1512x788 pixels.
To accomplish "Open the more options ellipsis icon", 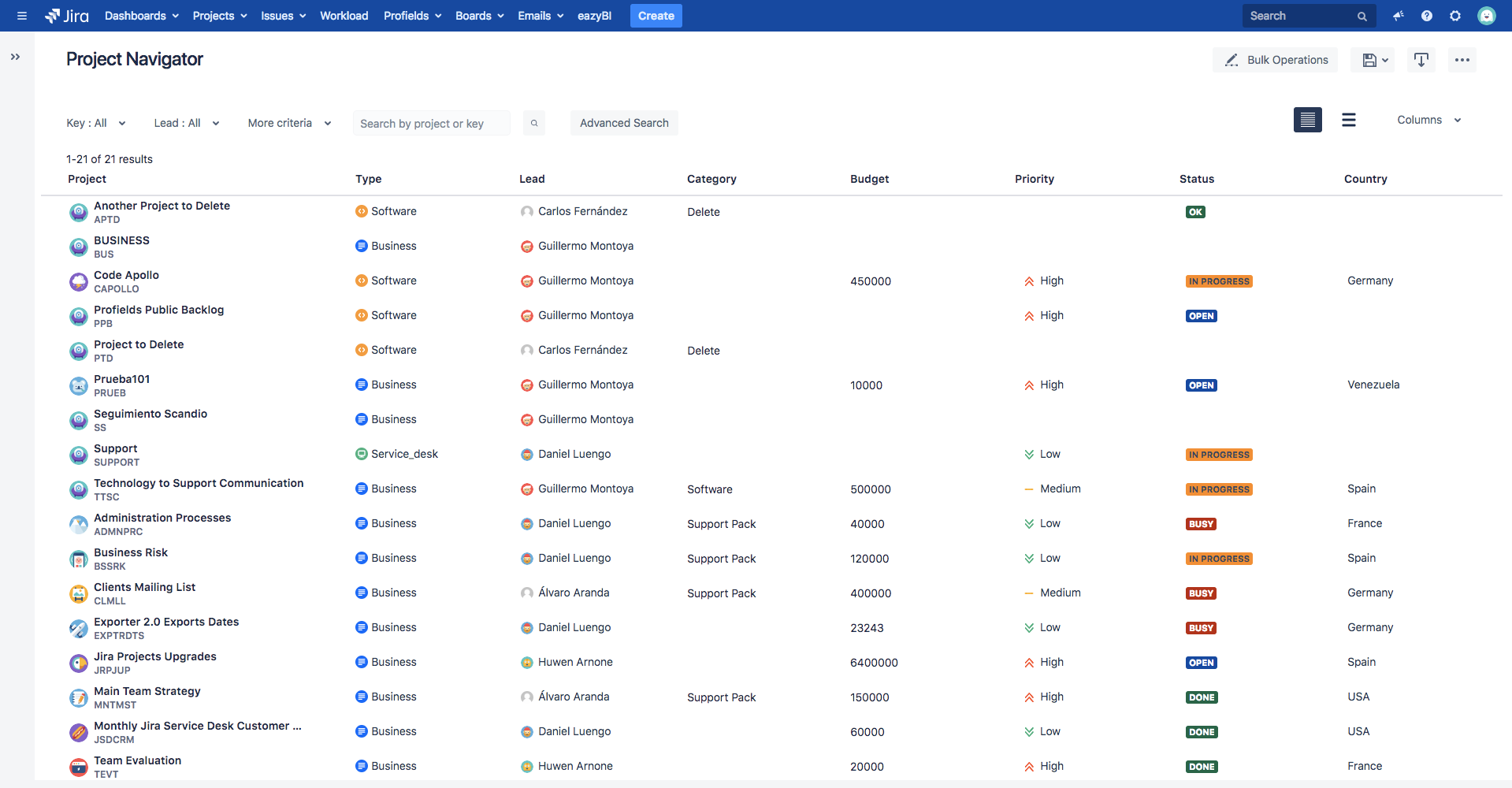I will click(x=1462, y=60).
